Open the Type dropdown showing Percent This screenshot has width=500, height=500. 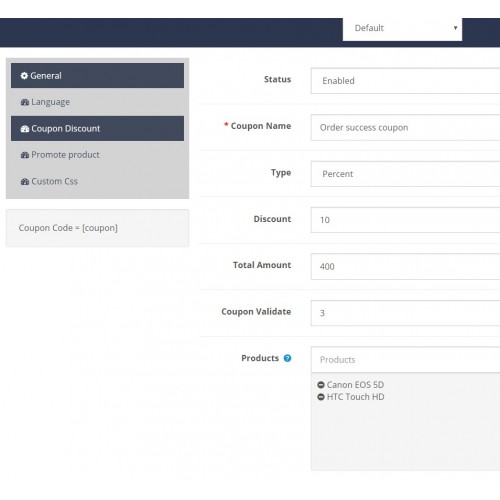(405, 174)
